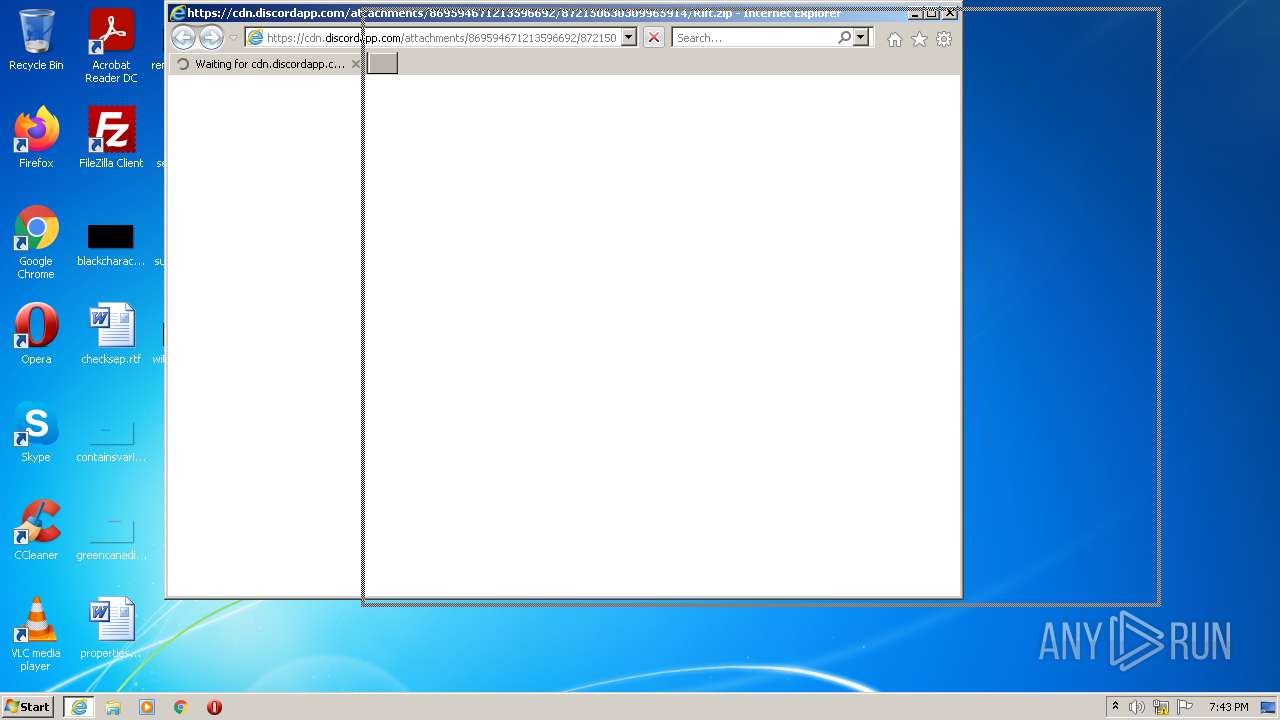
Task: Expand the address bar autocomplete dropdown
Action: (x=628, y=38)
